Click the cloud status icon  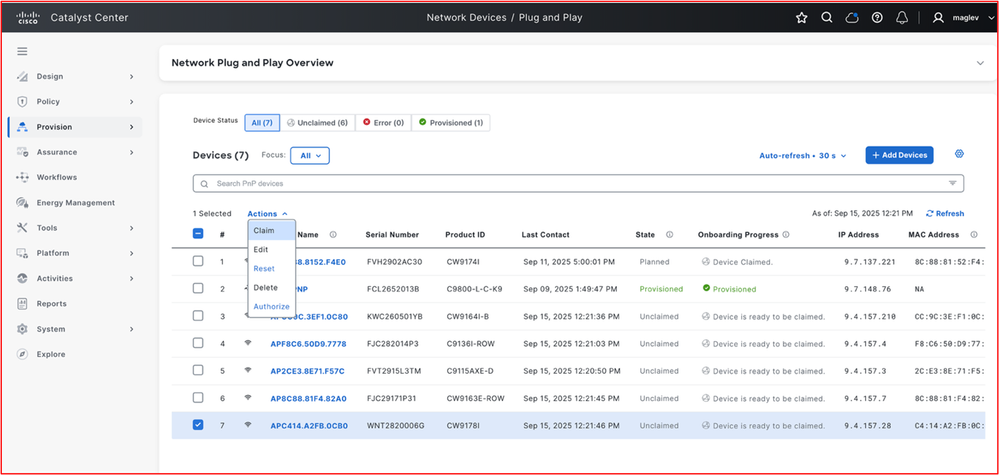852,18
